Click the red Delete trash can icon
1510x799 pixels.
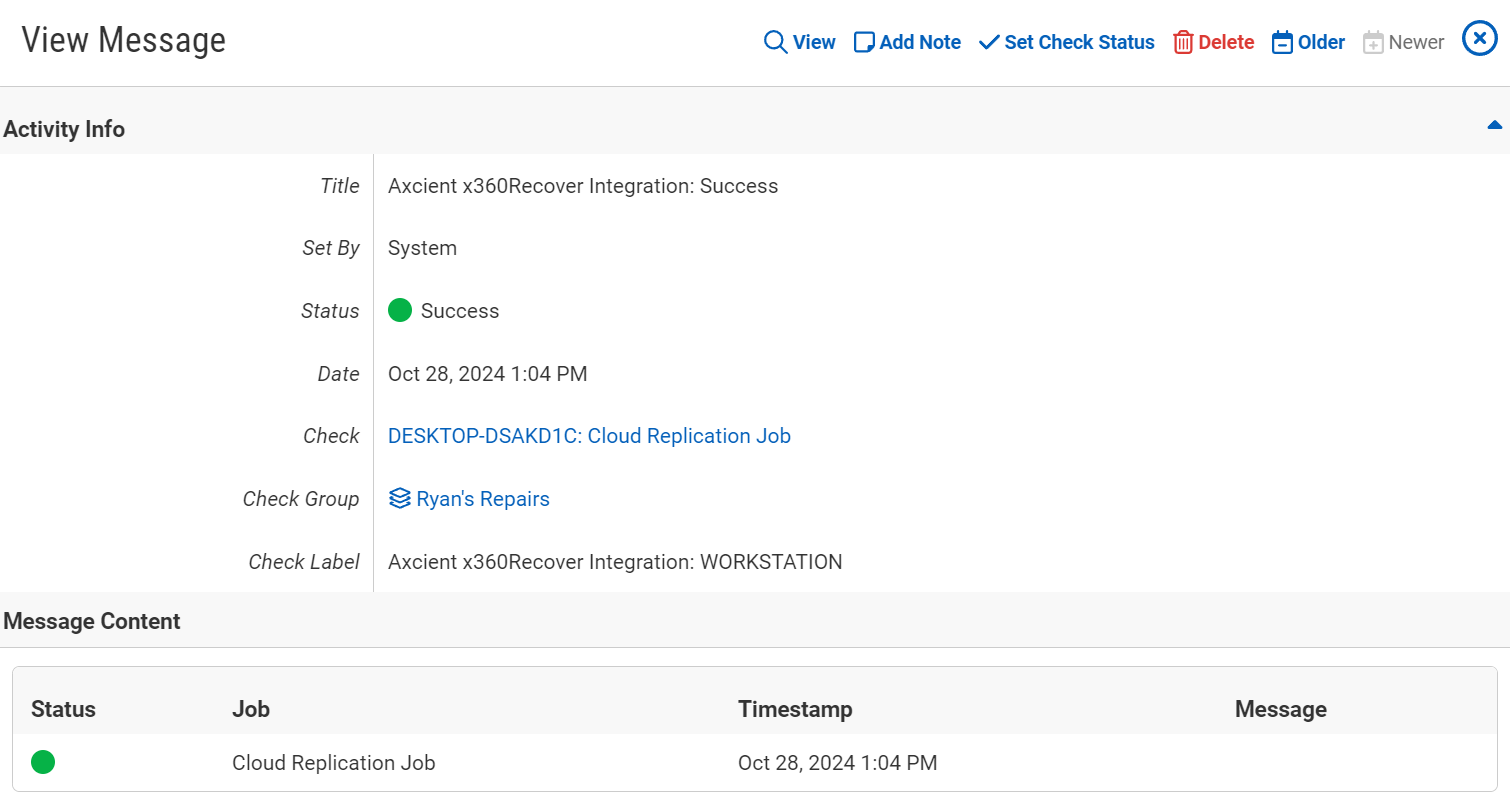1183,42
